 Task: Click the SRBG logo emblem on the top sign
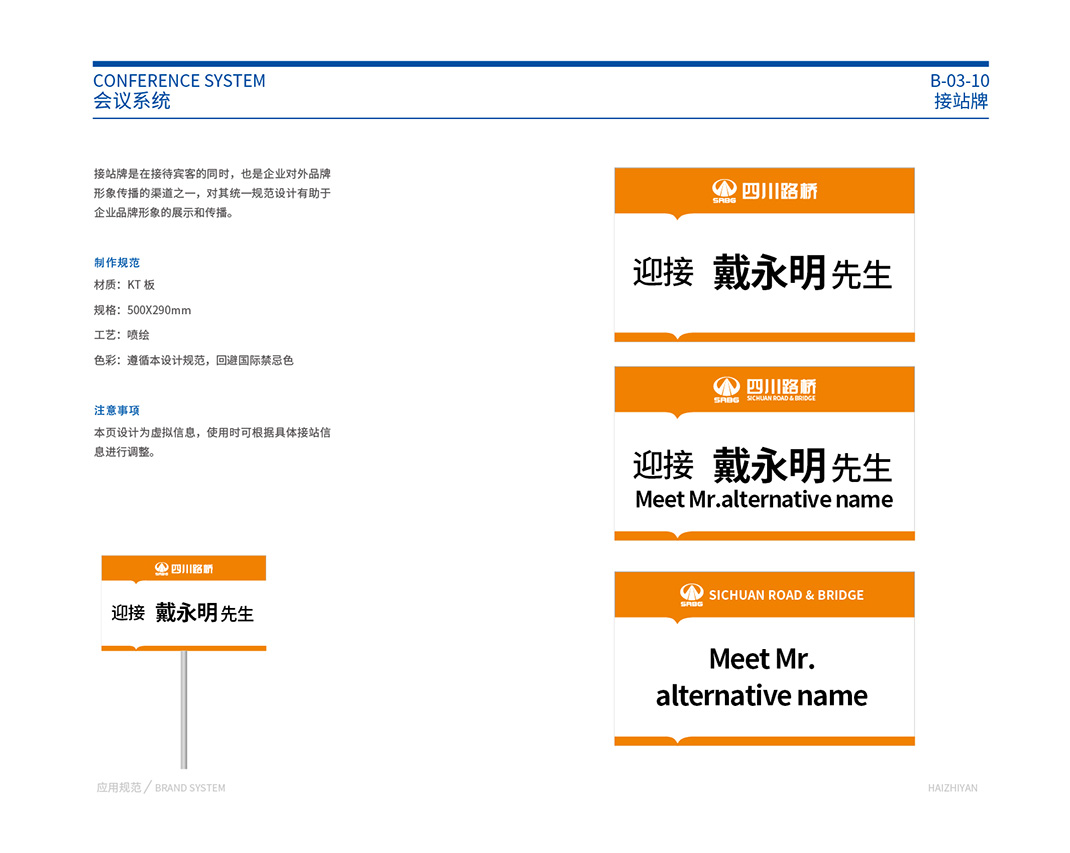tap(724, 190)
